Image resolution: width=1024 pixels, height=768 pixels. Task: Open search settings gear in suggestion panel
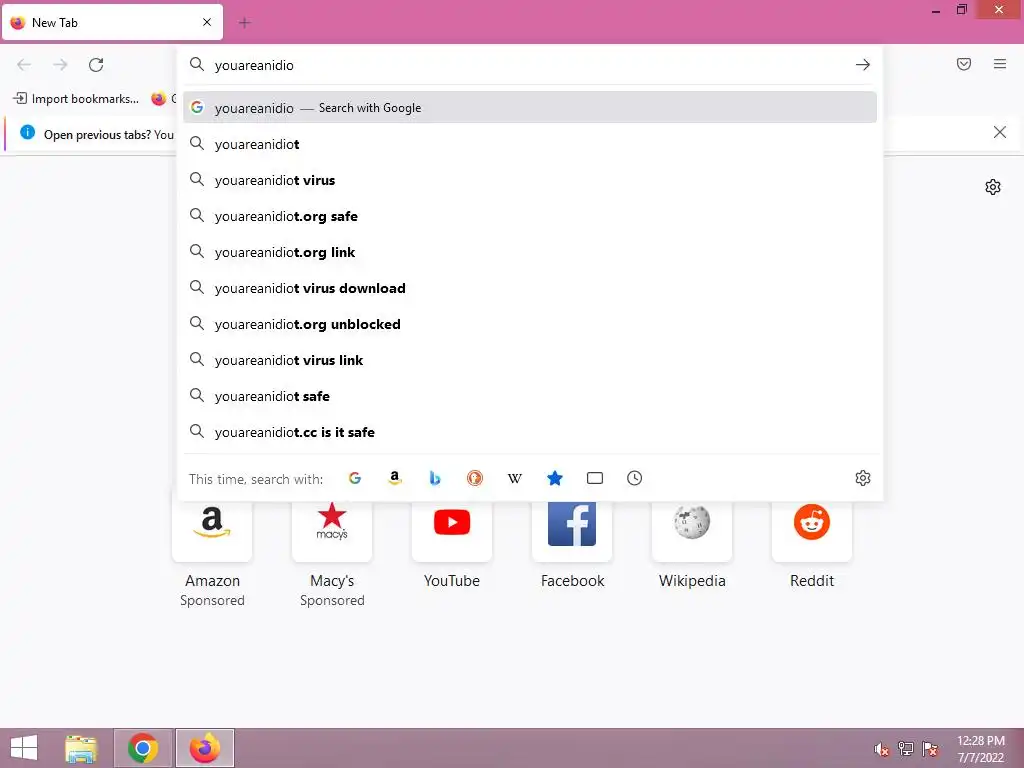click(x=863, y=478)
